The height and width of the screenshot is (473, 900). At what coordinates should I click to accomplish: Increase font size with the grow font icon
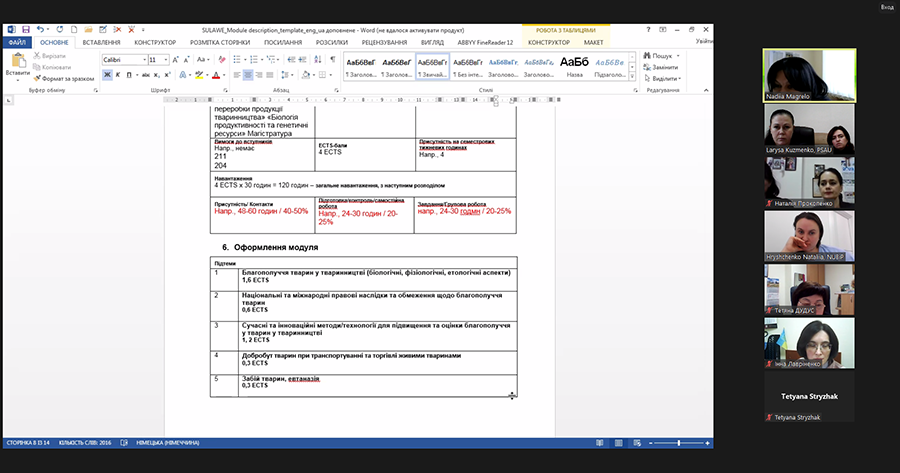pos(175,60)
